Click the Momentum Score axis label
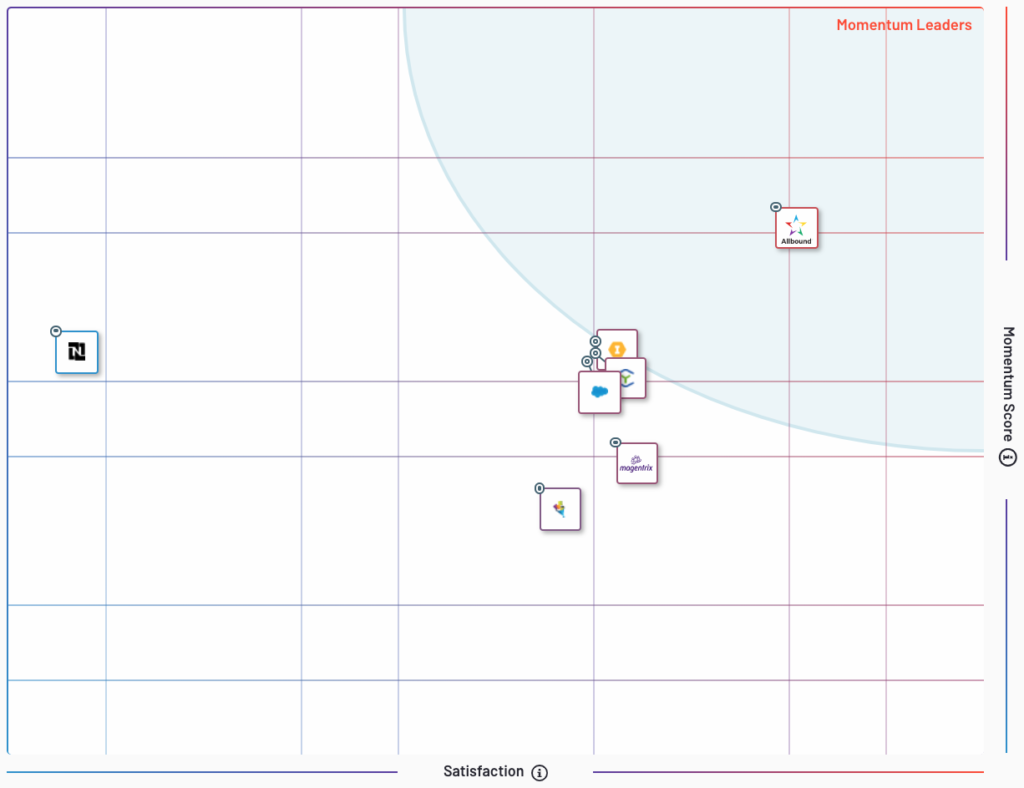The height and width of the screenshot is (788, 1024). pyautogui.click(x=1008, y=385)
